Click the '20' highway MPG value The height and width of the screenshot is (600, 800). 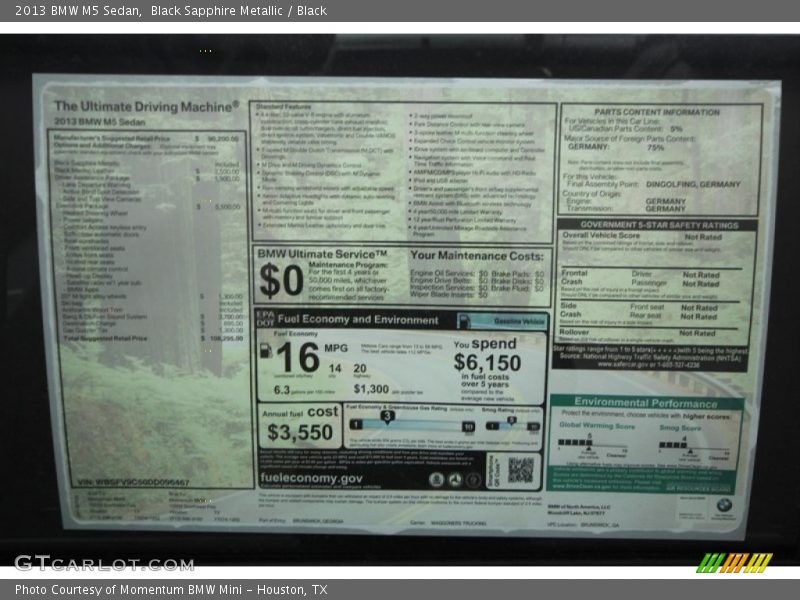[360, 368]
